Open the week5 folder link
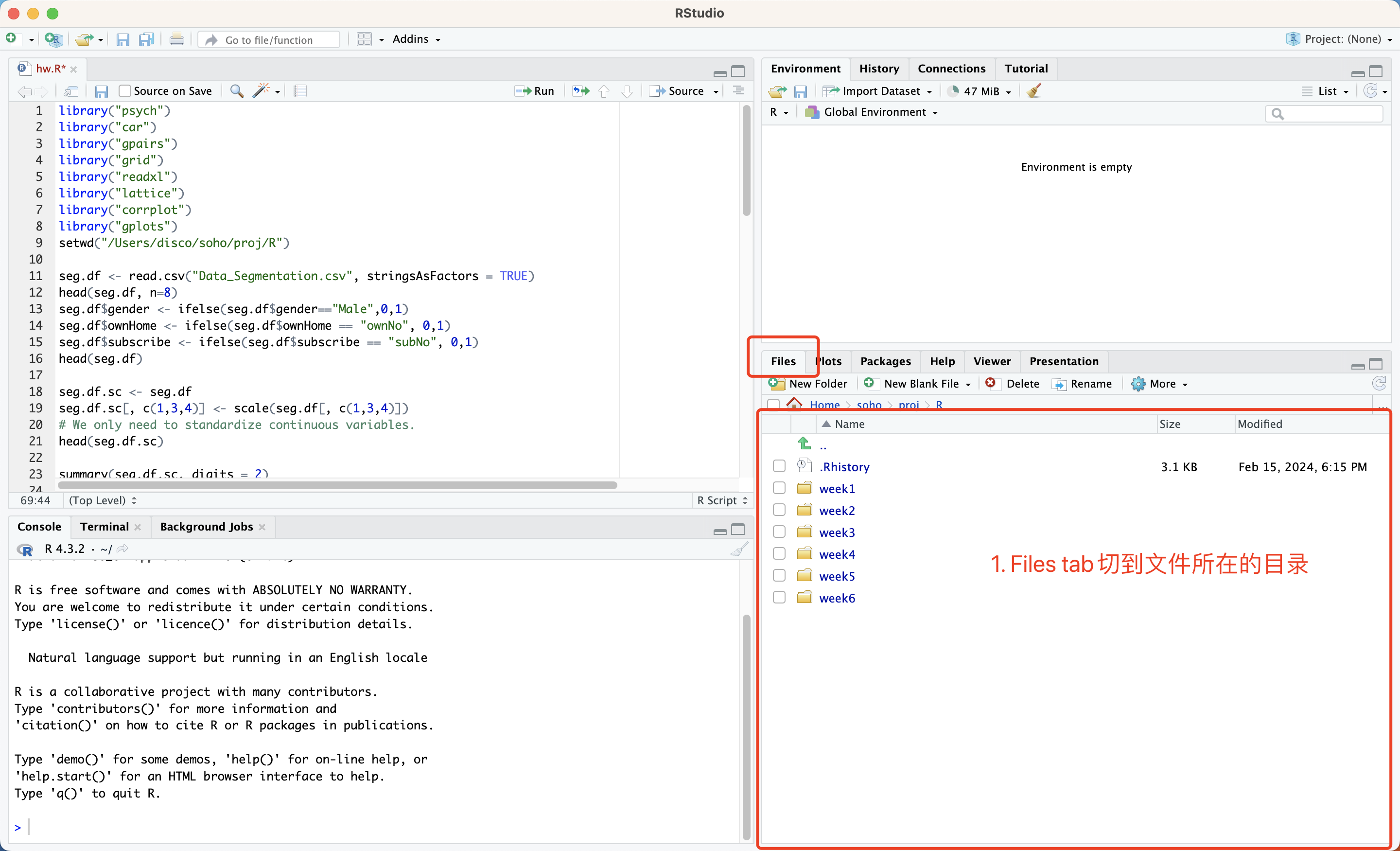 click(837, 576)
